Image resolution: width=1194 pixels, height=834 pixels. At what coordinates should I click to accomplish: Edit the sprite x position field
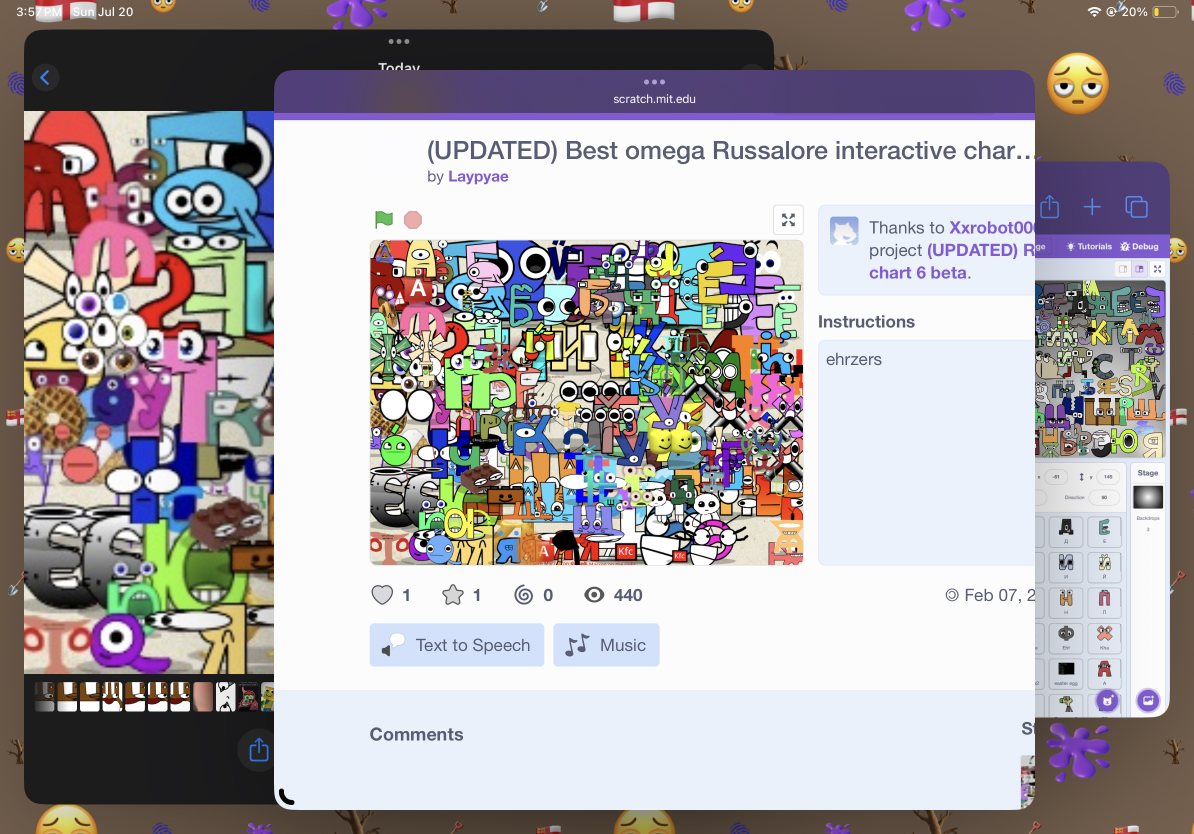[x=1055, y=477]
